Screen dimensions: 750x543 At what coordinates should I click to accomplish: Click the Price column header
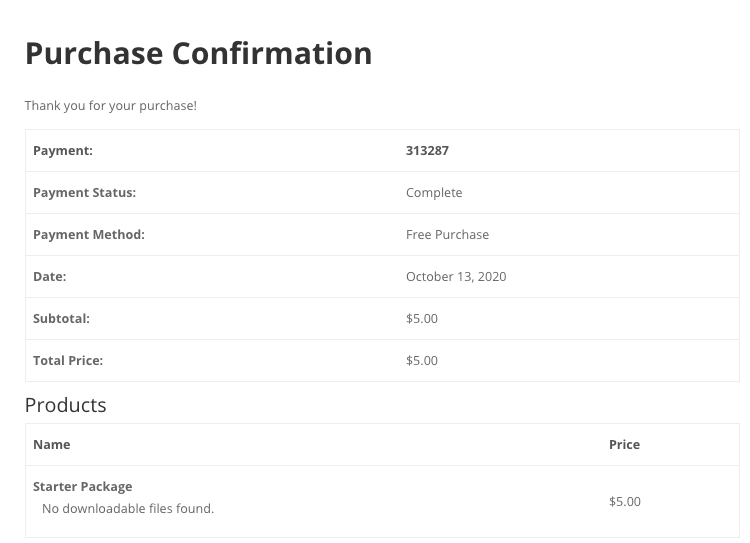click(624, 445)
